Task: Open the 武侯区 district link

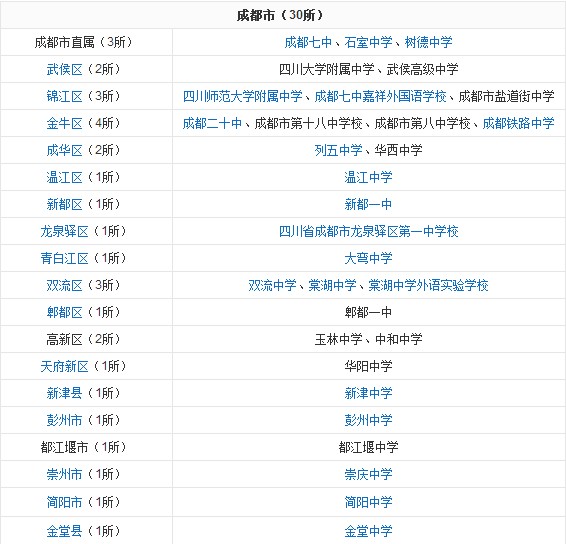Action: coord(64,69)
